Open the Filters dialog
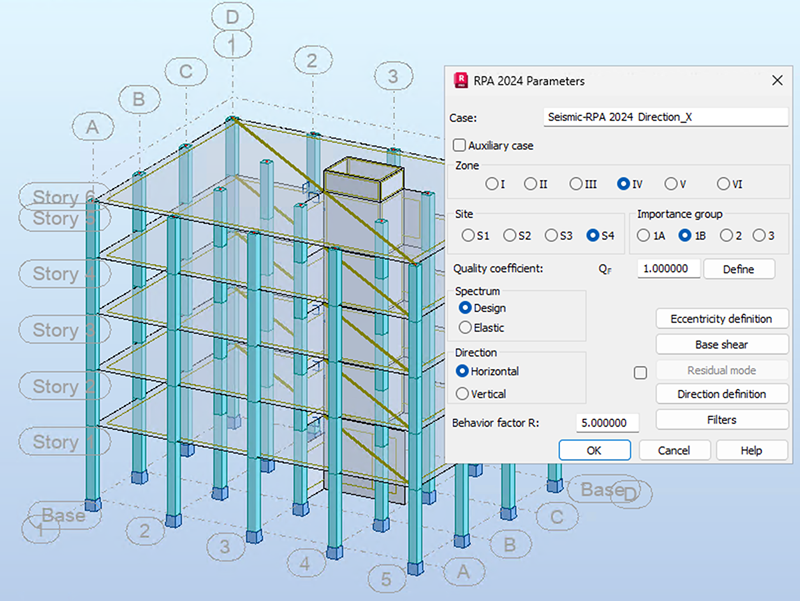800x601 pixels. pos(722,419)
